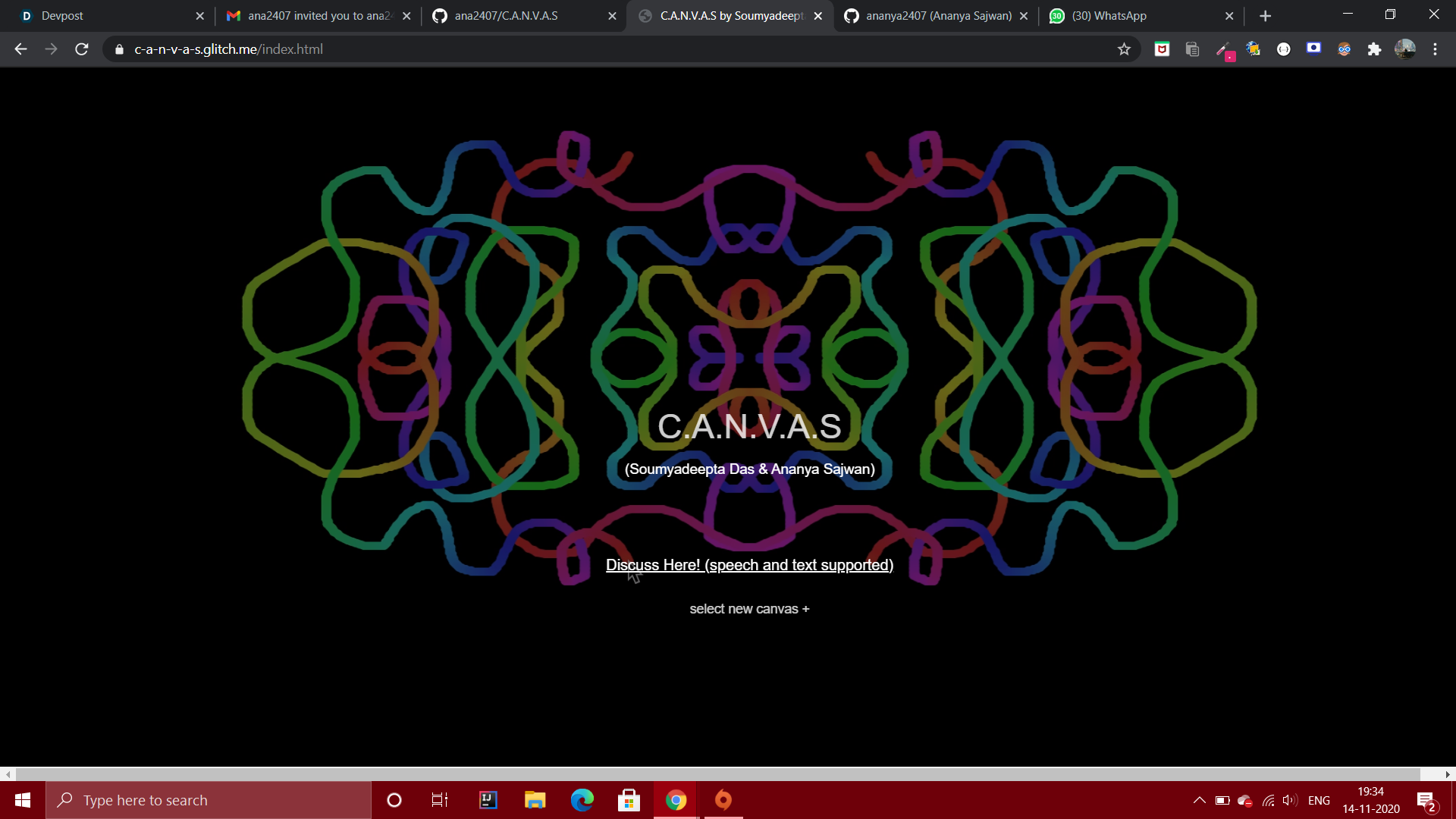Click select new canvas +
The height and width of the screenshot is (819, 1456).
pyautogui.click(x=749, y=609)
